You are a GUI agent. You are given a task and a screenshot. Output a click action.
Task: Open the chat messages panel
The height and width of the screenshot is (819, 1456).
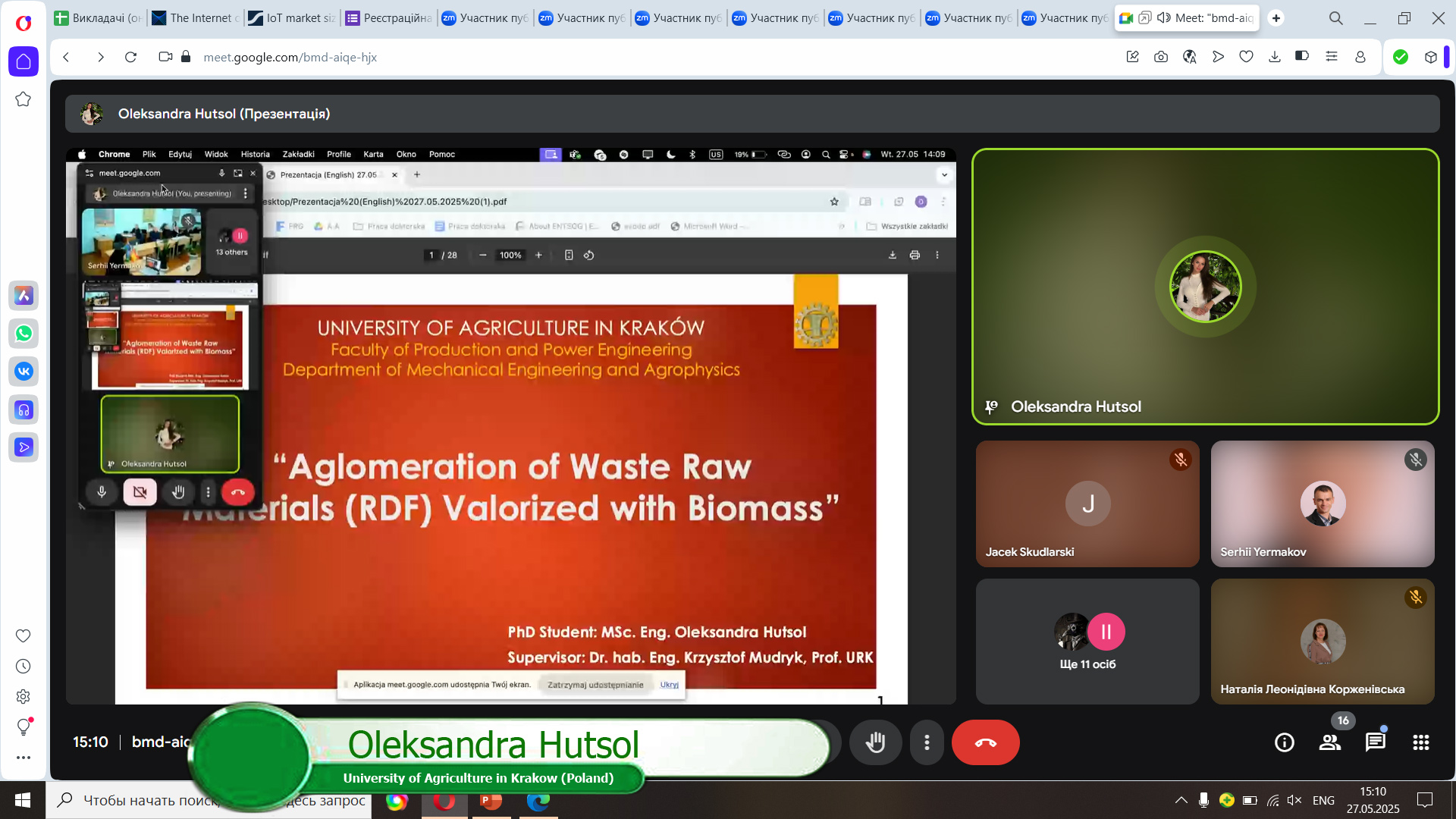click(1375, 742)
